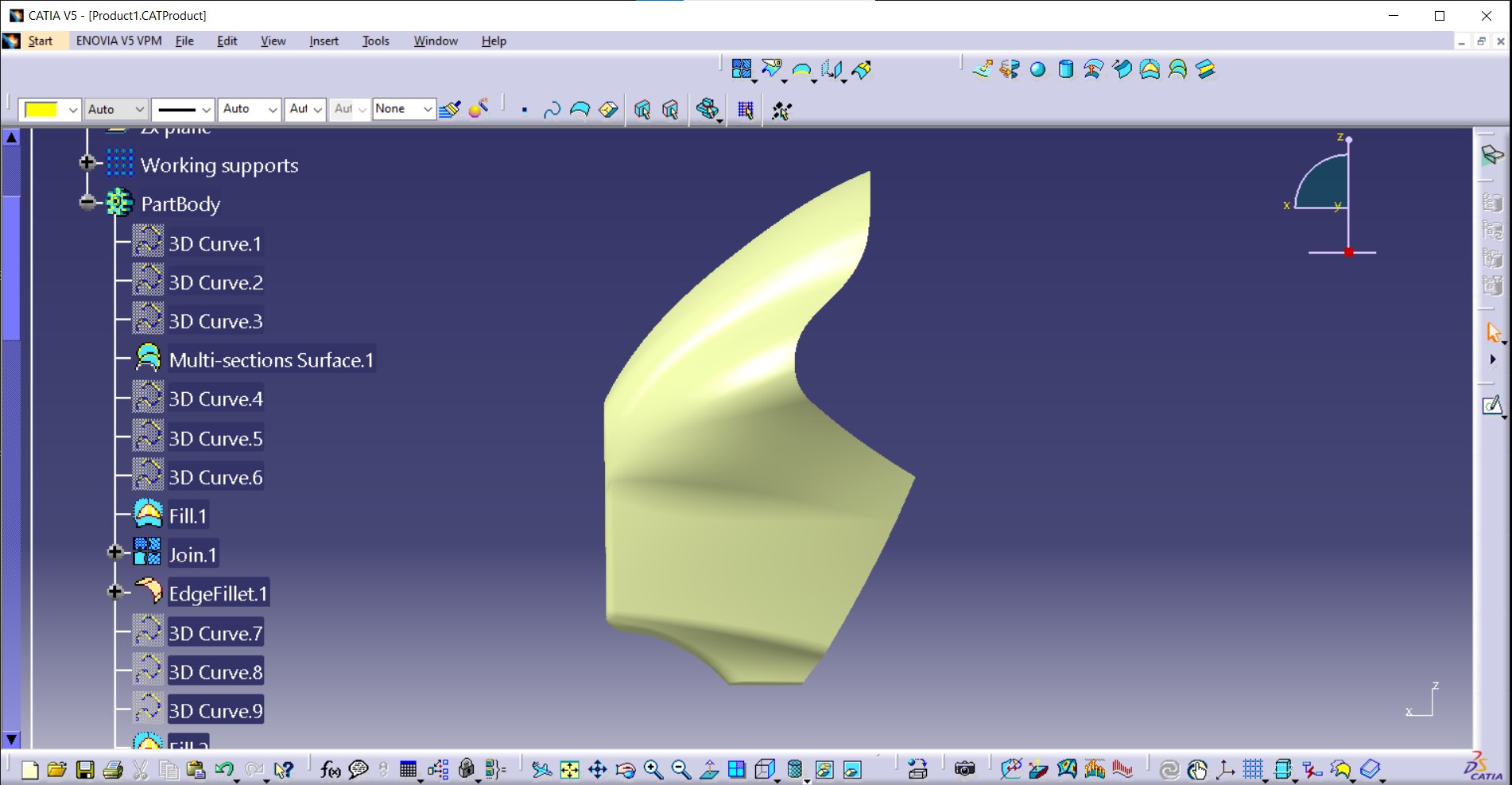Expand the EdgeFillet.1 node
The width and height of the screenshot is (1512, 785).
(114, 592)
